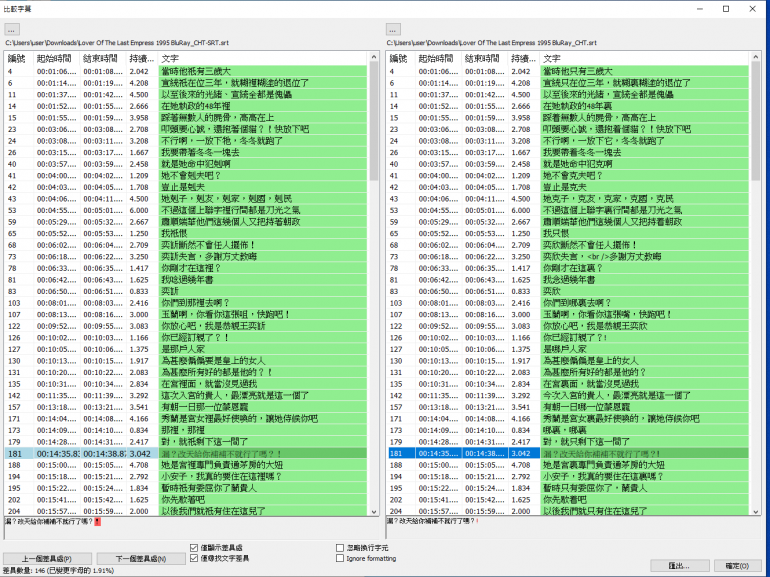Click duration 1.834 of row 195, left list
This screenshot has width=770, height=577.
(139, 488)
